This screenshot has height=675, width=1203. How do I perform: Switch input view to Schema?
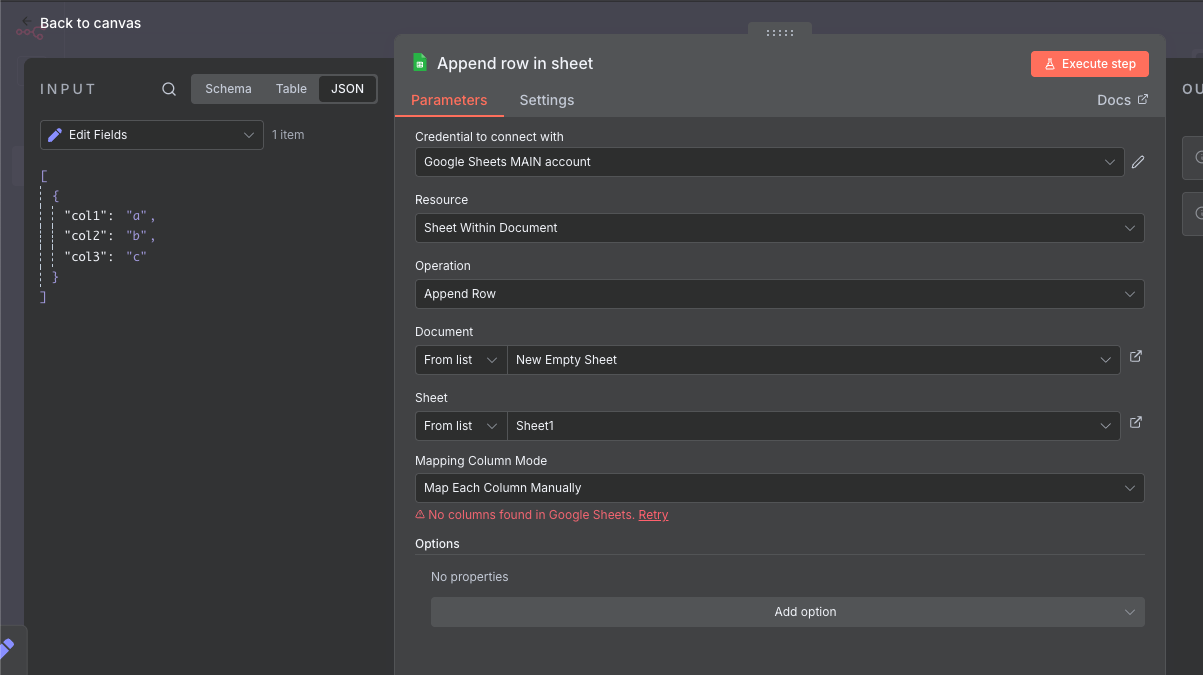(228, 89)
